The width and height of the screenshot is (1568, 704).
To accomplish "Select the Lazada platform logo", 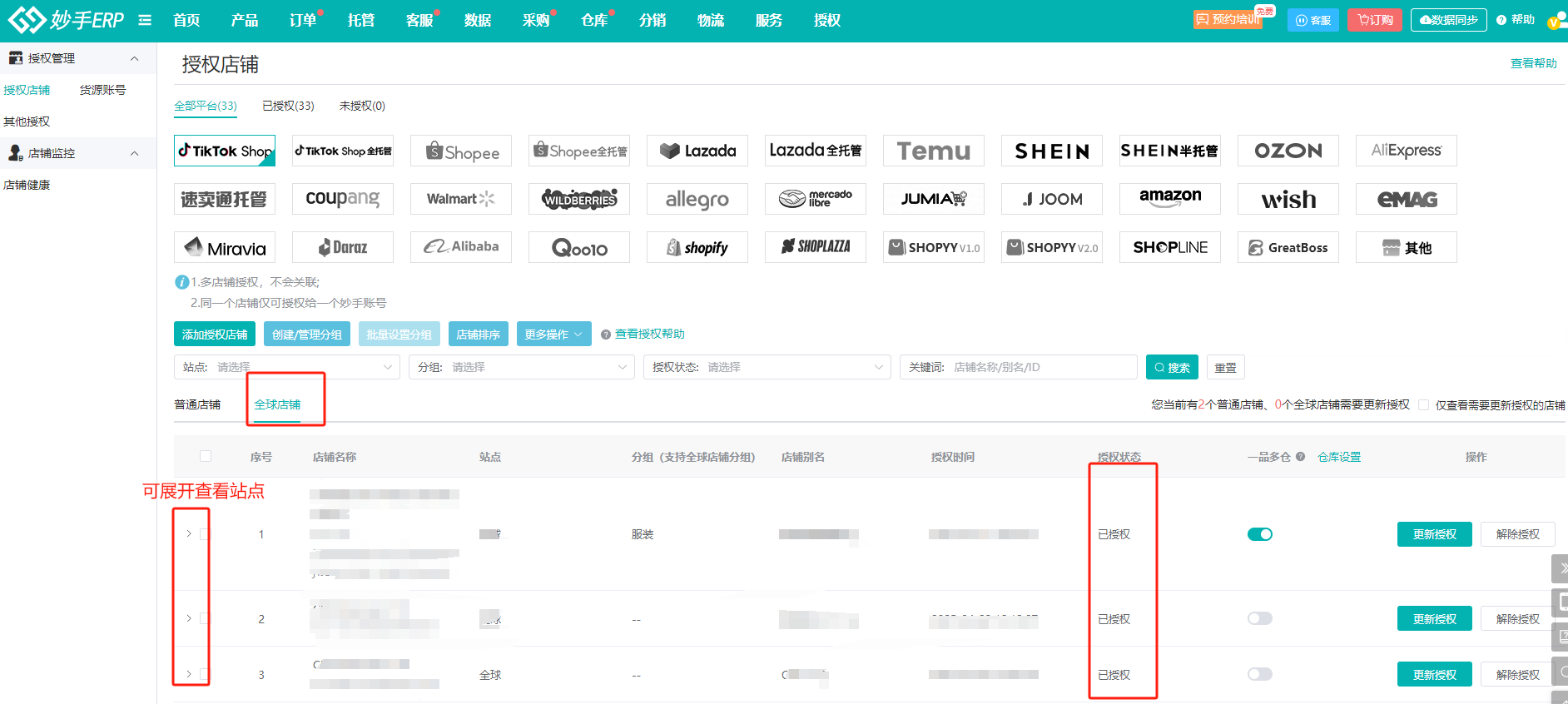I will click(697, 151).
